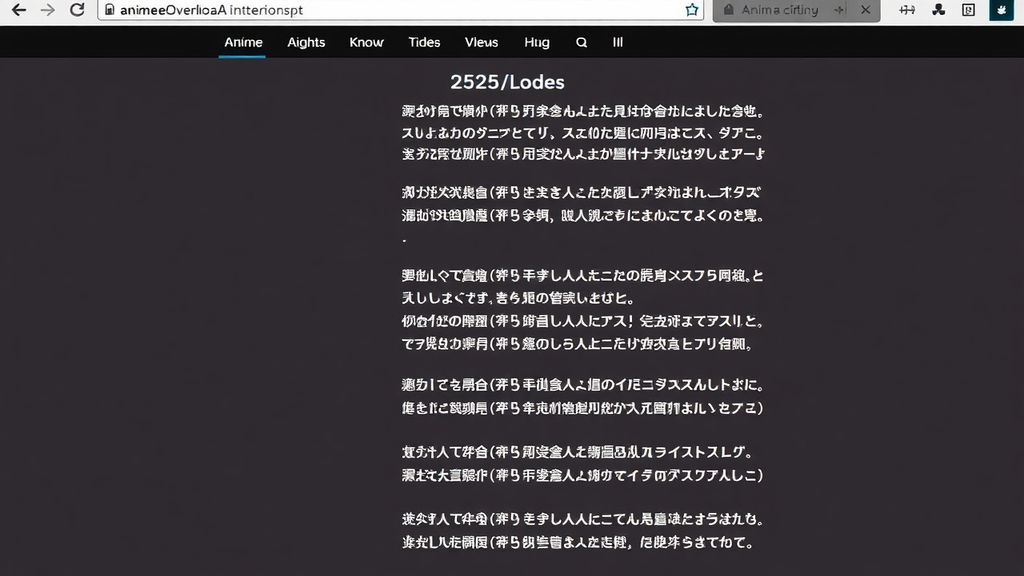This screenshot has width=1024, height=576.
Task: Select the Know navigation item
Action: (366, 42)
